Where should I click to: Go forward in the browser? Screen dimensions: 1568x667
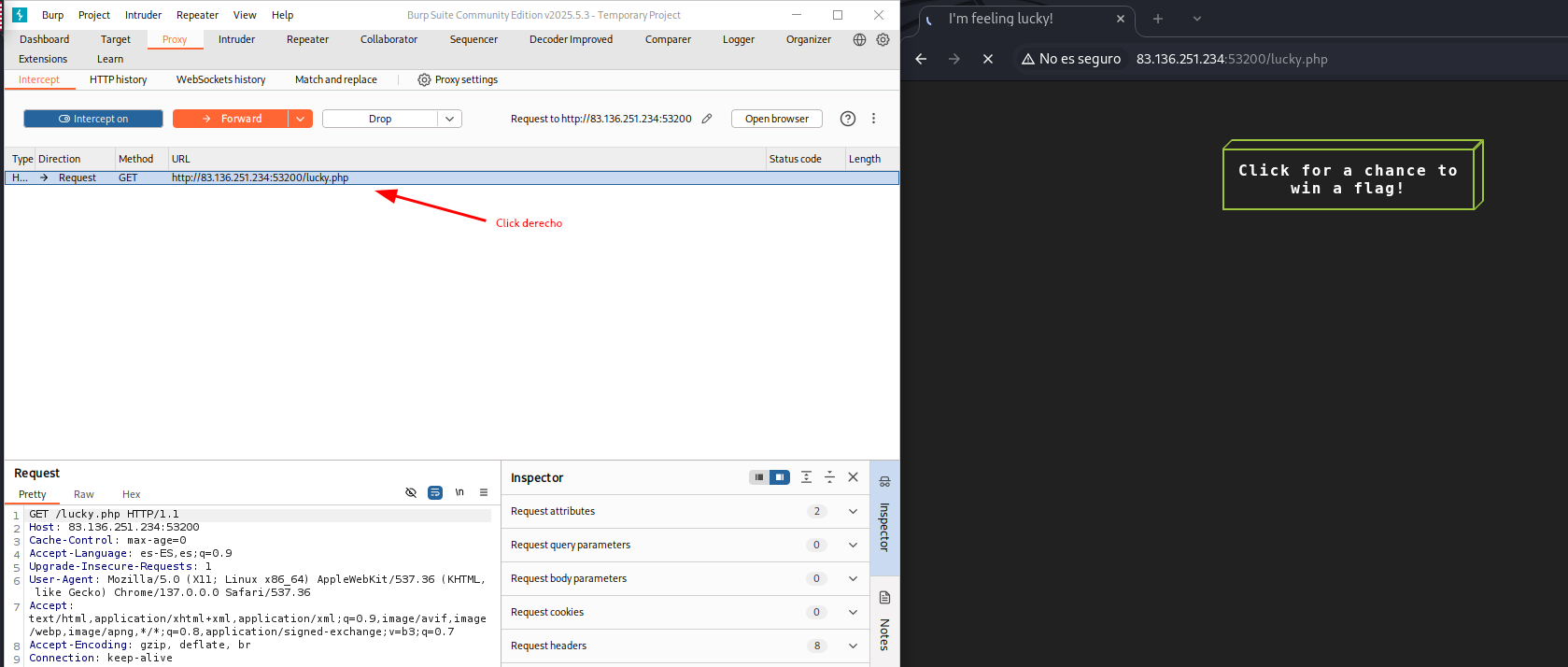tap(954, 59)
